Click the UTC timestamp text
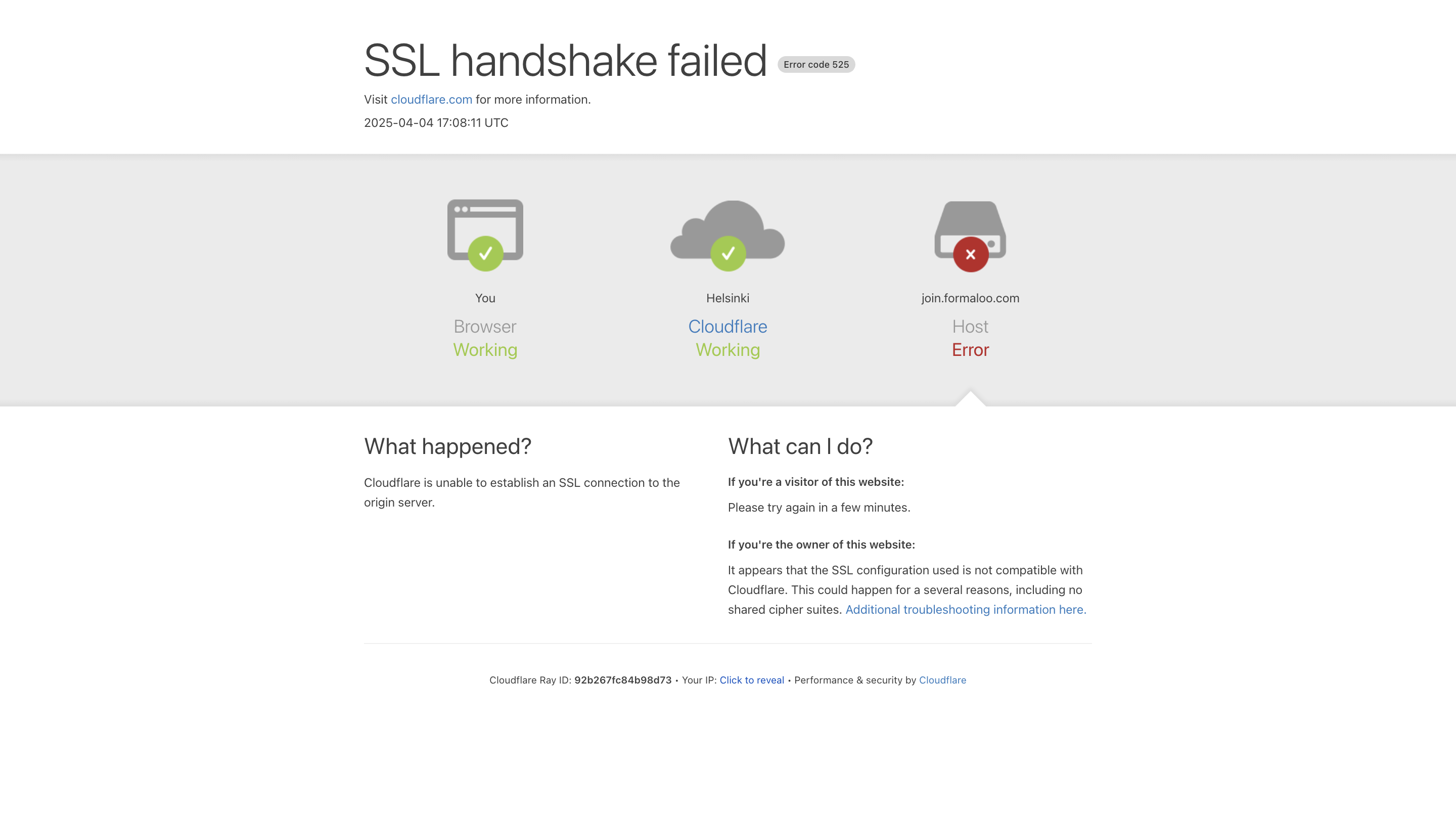 [436, 123]
